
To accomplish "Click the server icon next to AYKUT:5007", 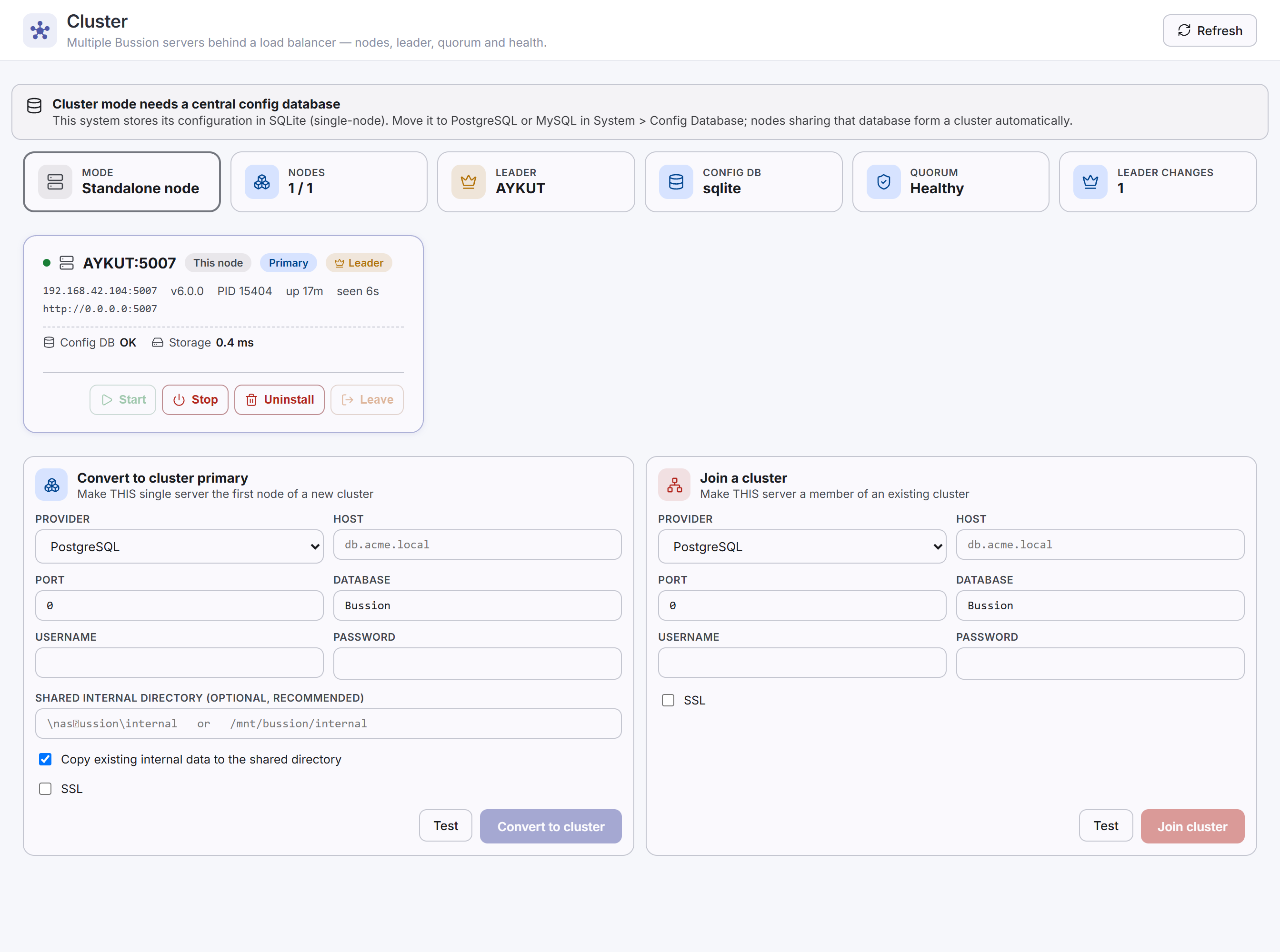I will 67,263.
